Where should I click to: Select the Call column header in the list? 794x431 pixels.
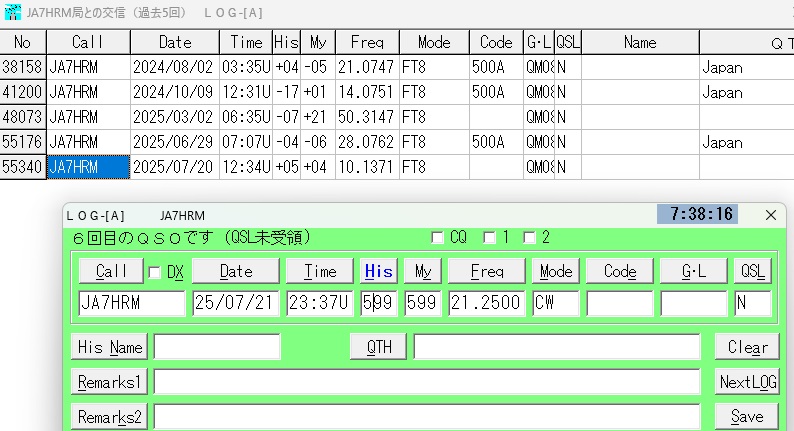pyautogui.click(x=88, y=42)
